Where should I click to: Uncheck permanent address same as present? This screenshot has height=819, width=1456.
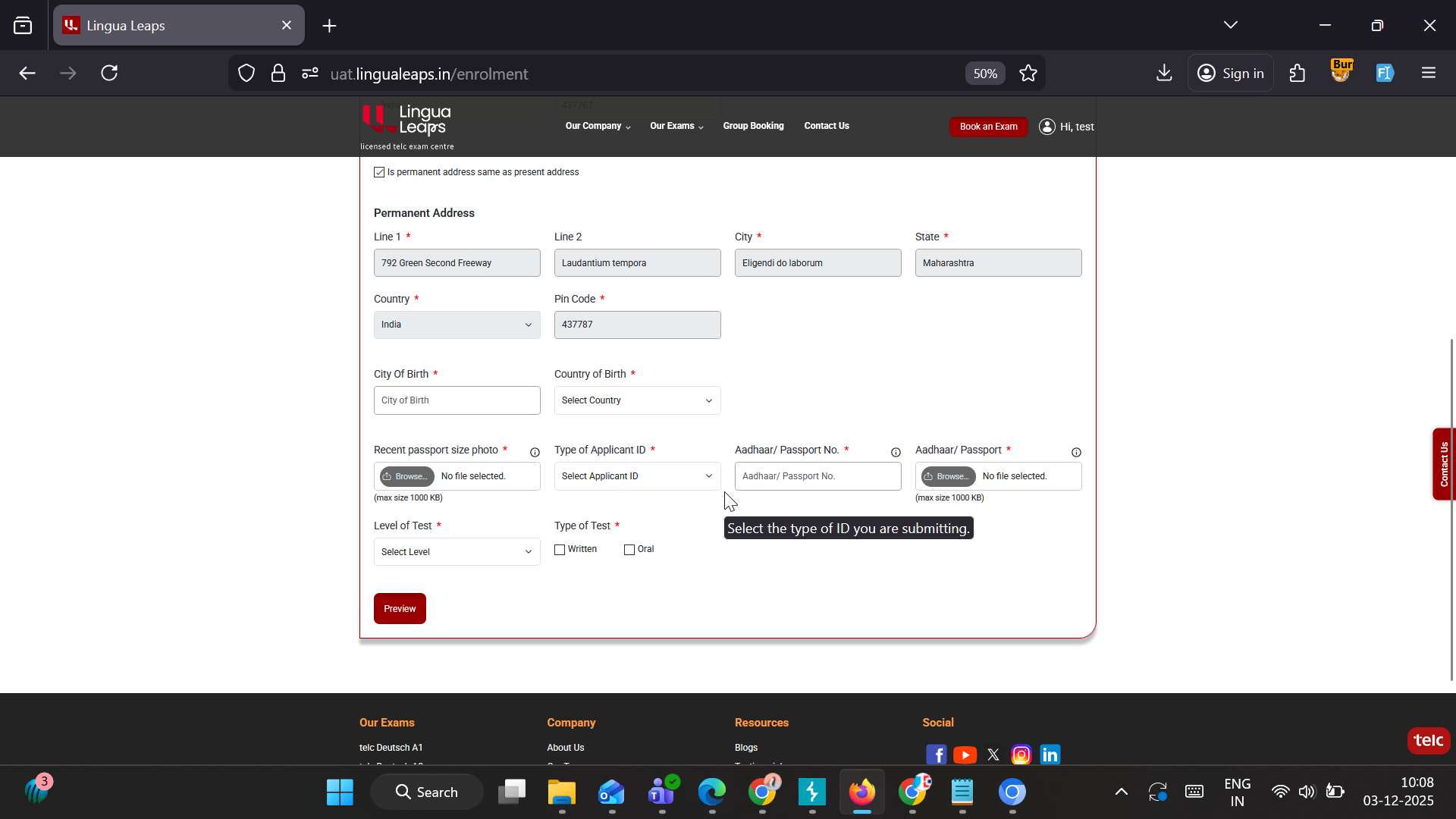pos(379,172)
